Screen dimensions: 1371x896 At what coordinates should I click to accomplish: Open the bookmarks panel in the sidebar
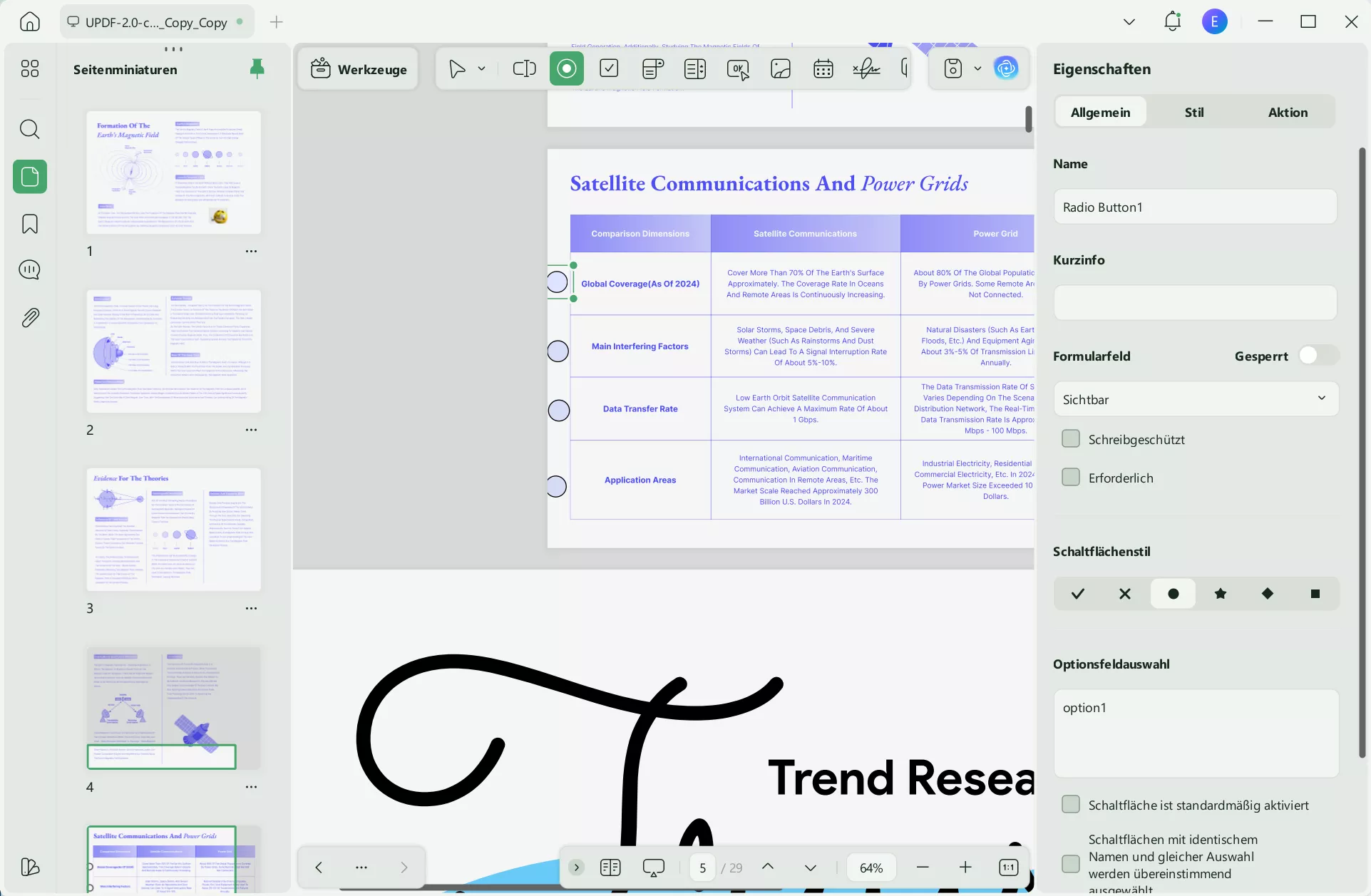30,224
